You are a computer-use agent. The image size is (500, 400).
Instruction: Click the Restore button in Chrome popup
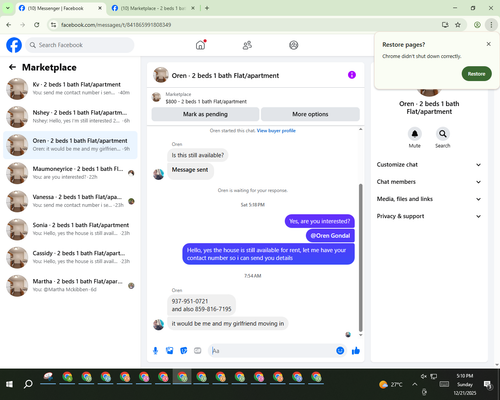click(x=476, y=74)
